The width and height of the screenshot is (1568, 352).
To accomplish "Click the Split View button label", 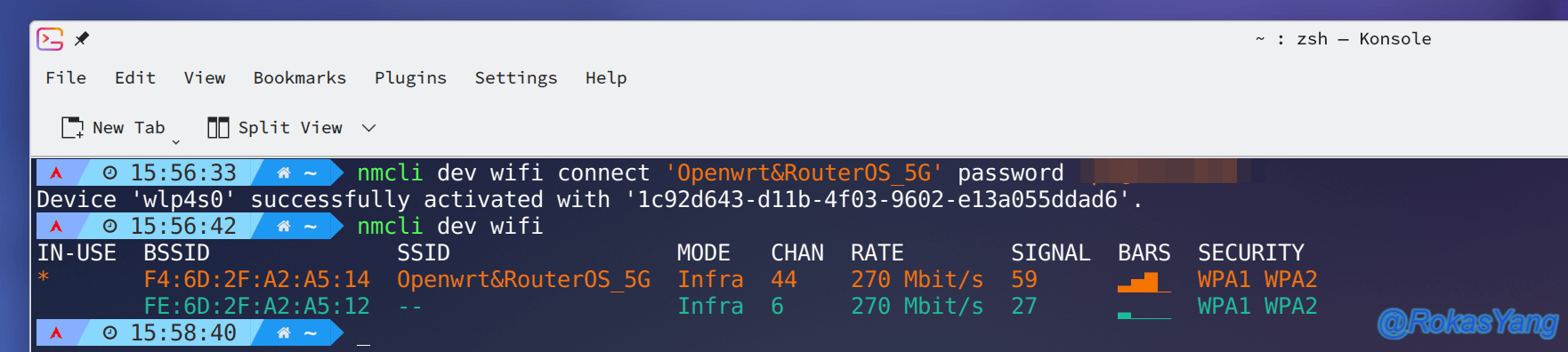I will (290, 128).
